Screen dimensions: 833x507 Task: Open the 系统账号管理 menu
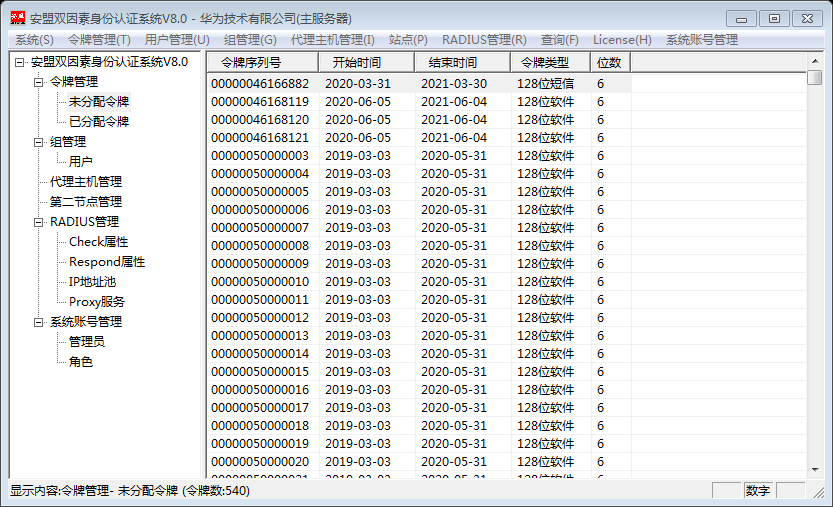pyautogui.click(x=702, y=40)
